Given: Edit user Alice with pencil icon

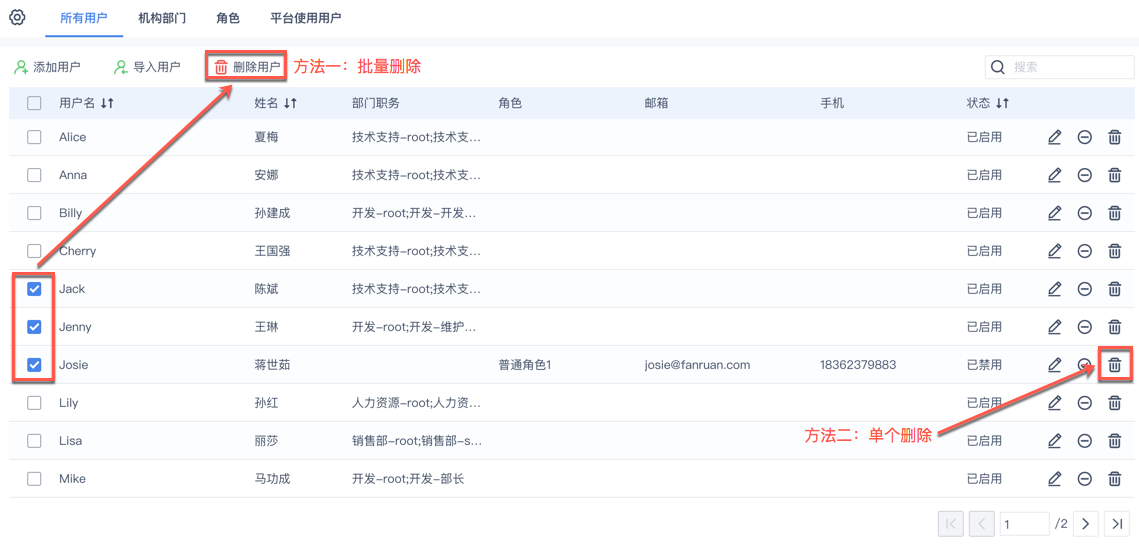Looking at the screenshot, I should (1054, 137).
